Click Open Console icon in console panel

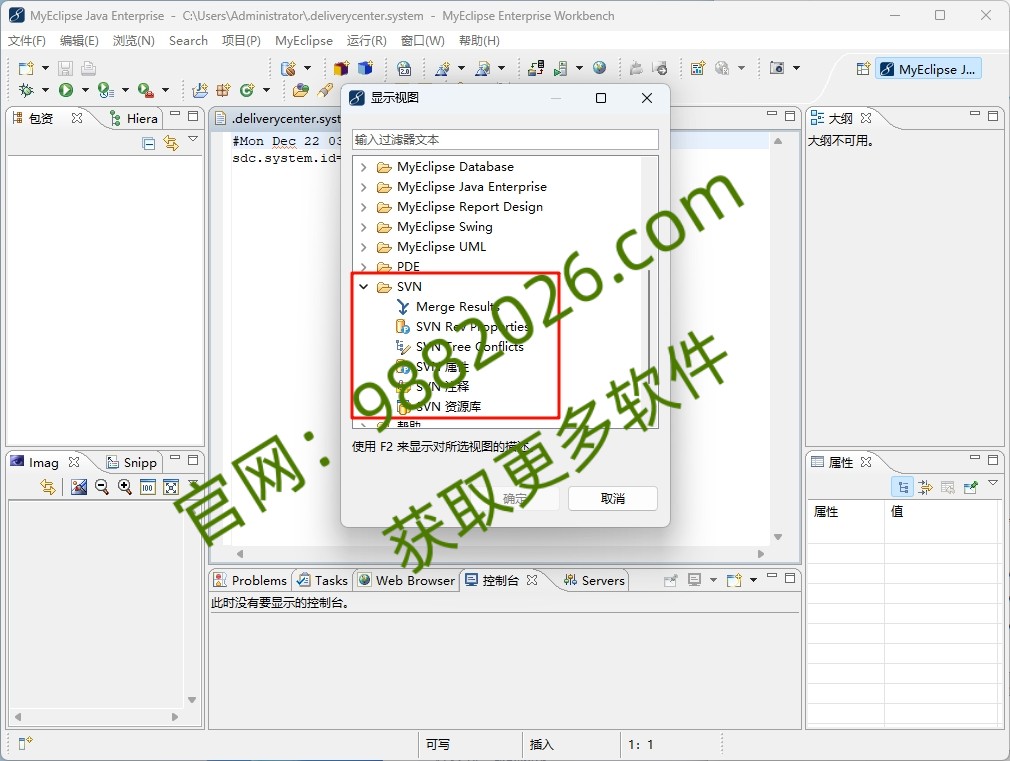click(734, 580)
